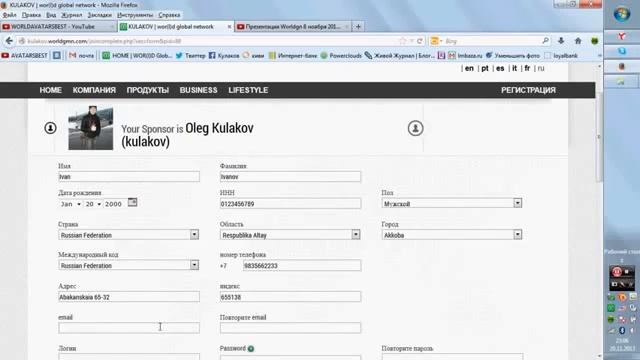Image resolution: width=640 pixels, height=360 pixels.
Task: Open Файл menu
Action: pos(9,15)
